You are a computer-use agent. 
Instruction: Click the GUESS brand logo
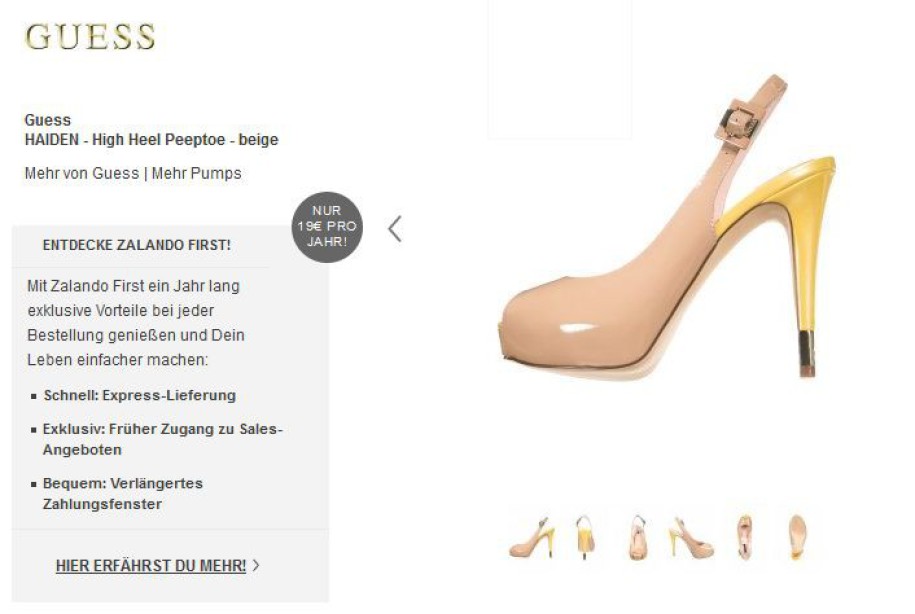click(90, 37)
